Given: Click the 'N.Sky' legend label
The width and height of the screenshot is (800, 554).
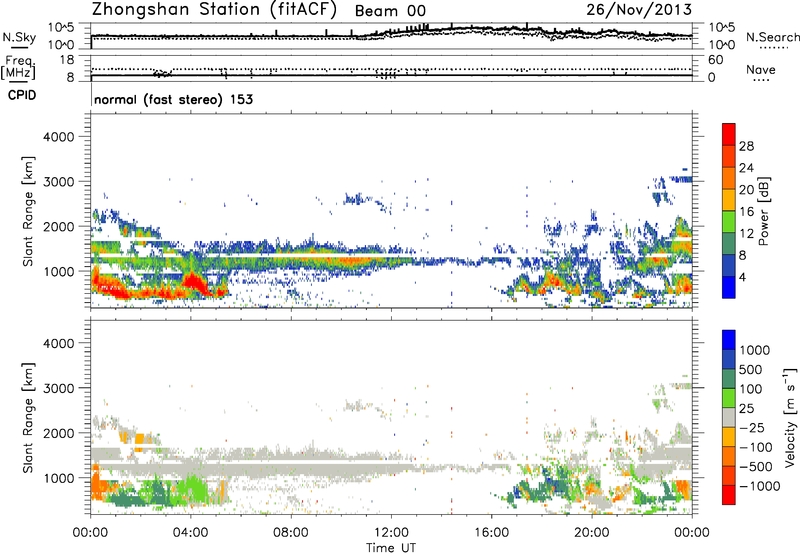Looking at the screenshot, I should 19,37.
